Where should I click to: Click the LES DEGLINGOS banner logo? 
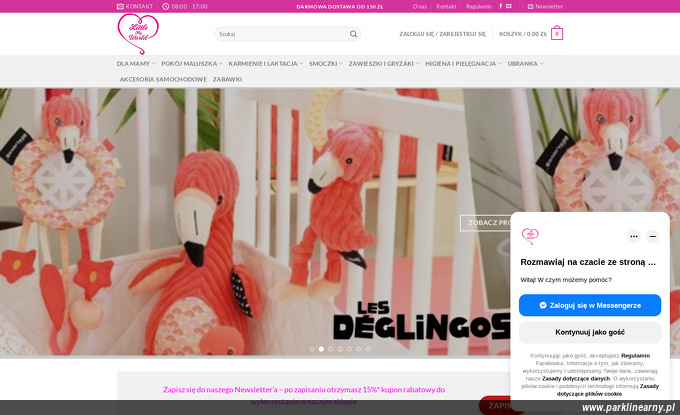click(x=422, y=321)
